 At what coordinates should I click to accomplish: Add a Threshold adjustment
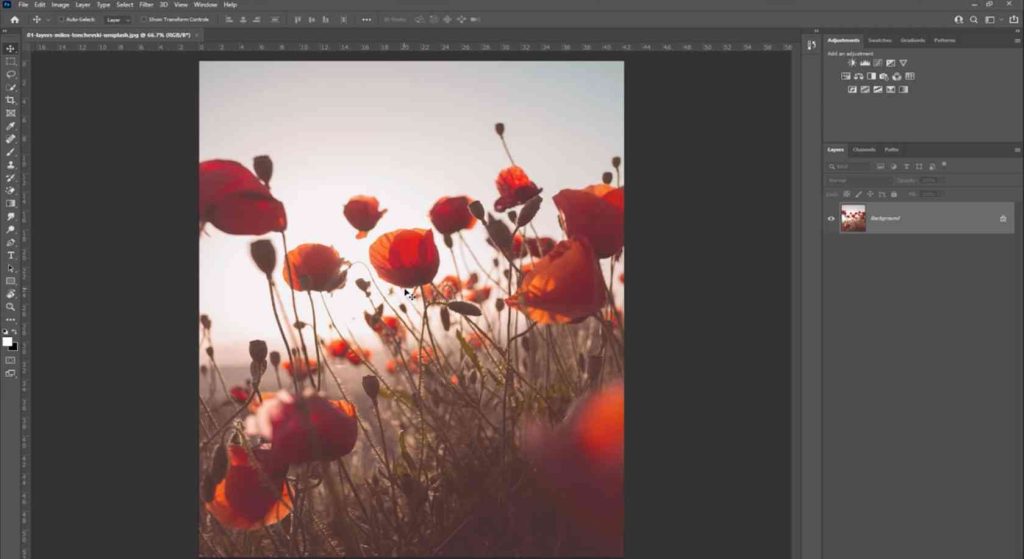point(878,89)
